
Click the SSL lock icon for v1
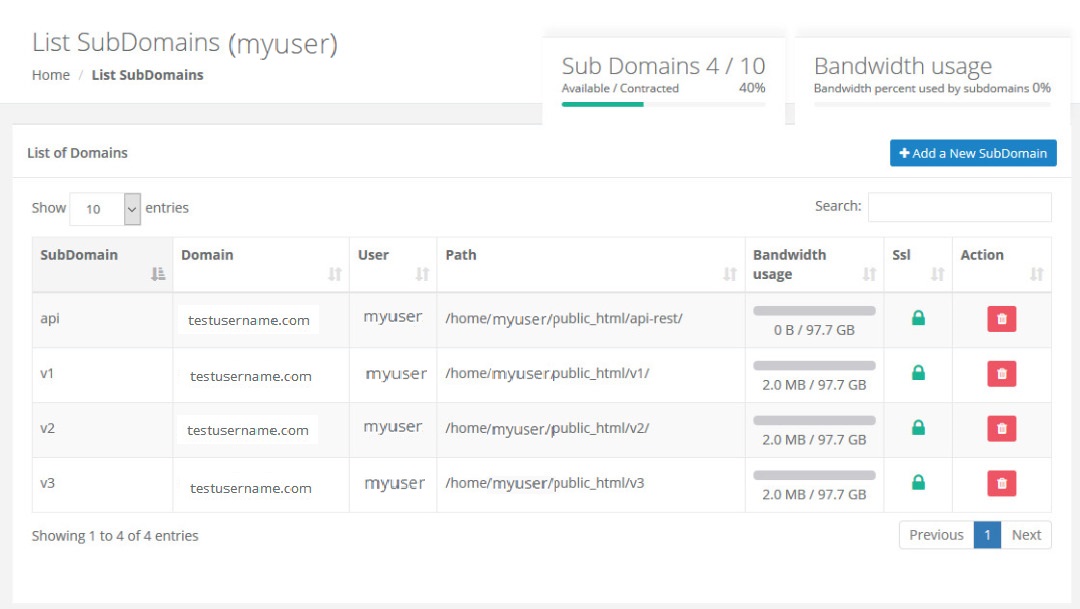pos(918,373)
